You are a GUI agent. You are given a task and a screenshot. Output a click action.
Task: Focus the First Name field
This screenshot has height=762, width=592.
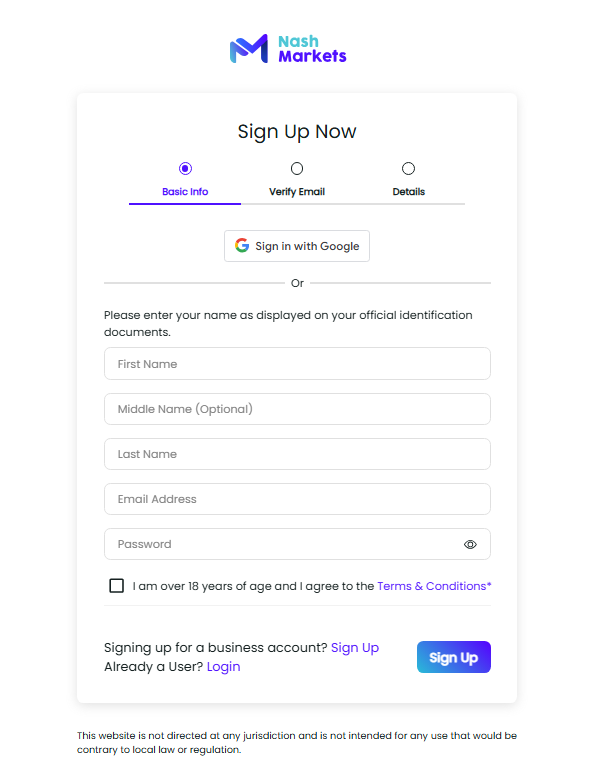[297, 364]
